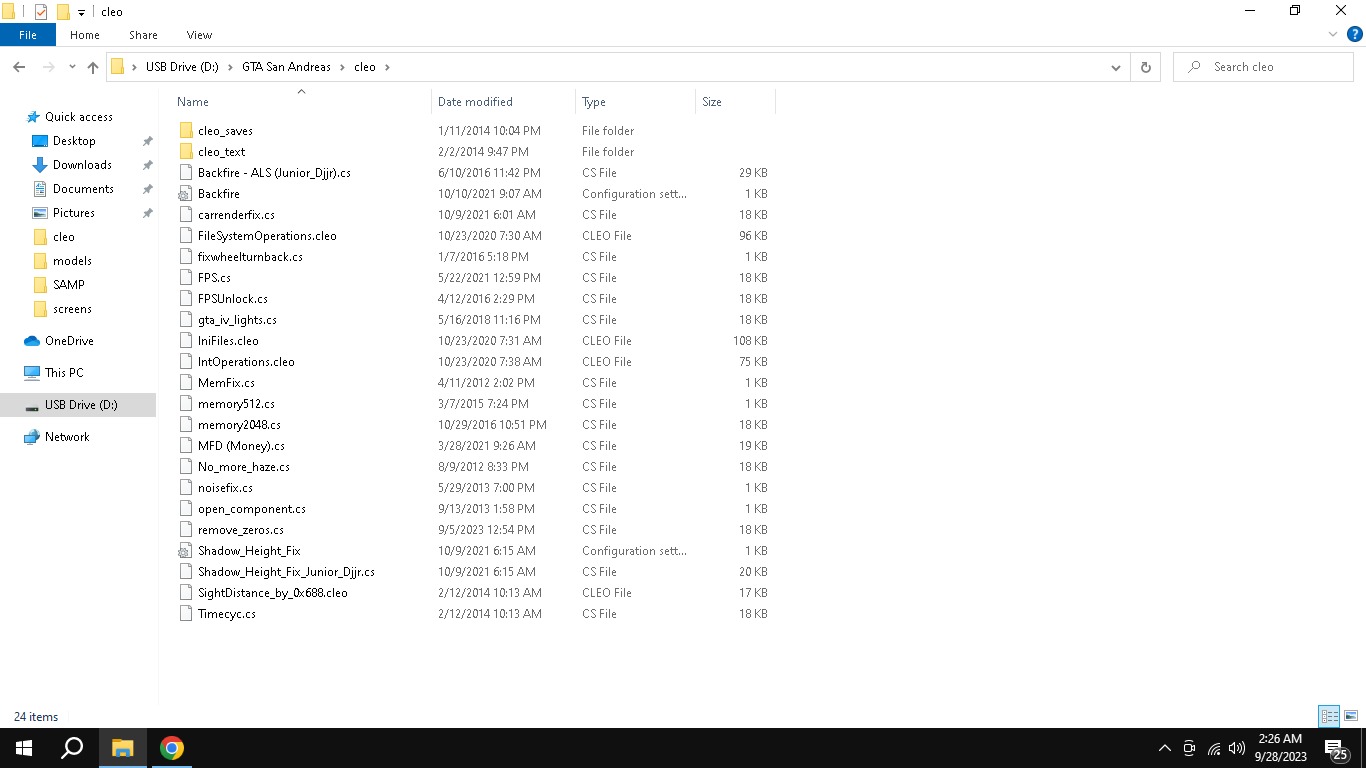Switch to details view button
Screen dimensions: 1366x768
pos(1329,716)
